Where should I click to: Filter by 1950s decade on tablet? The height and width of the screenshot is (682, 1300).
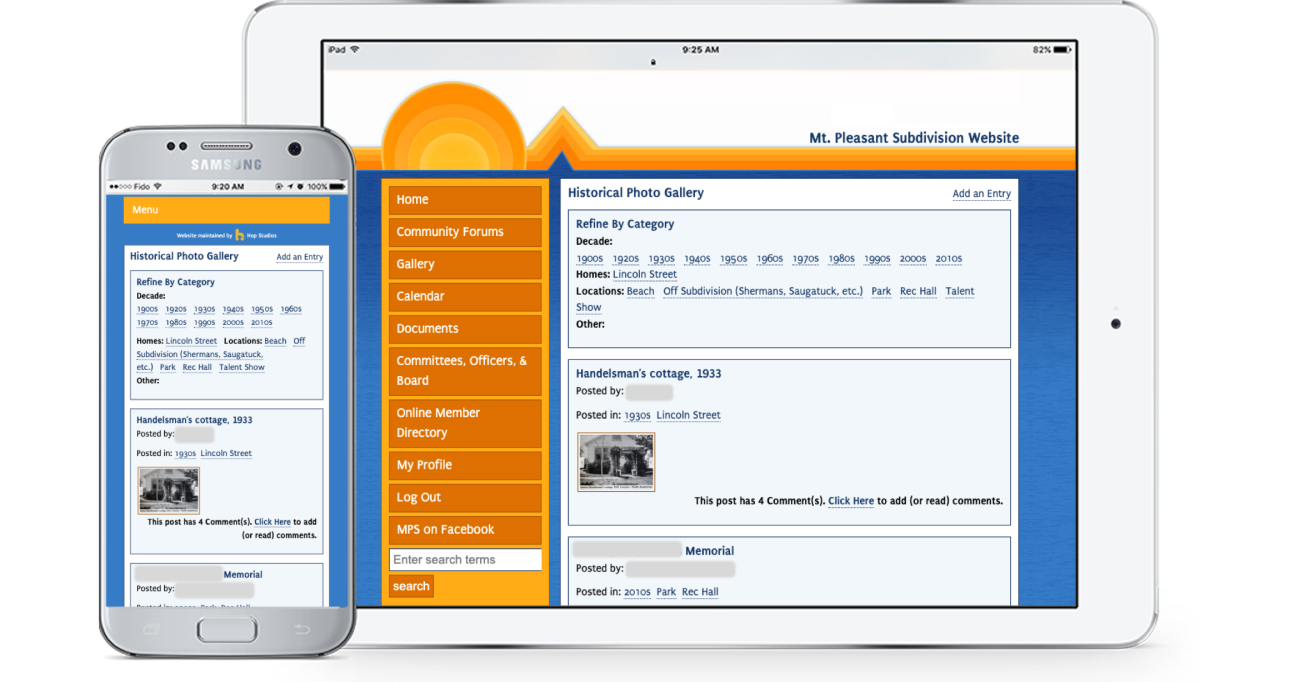[x=733, y=259]
